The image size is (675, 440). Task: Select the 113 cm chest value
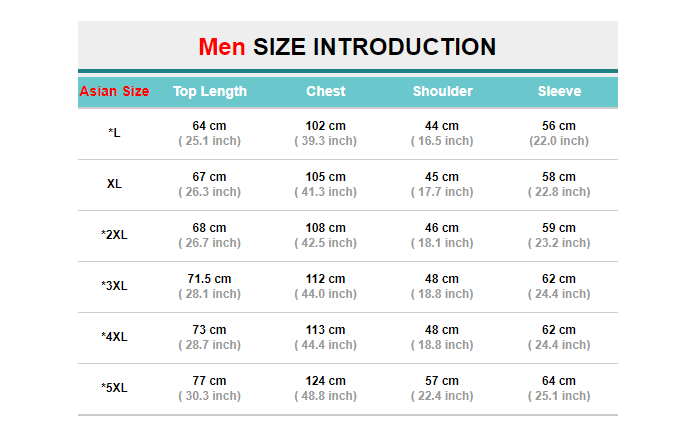click(x=326, y=330)
